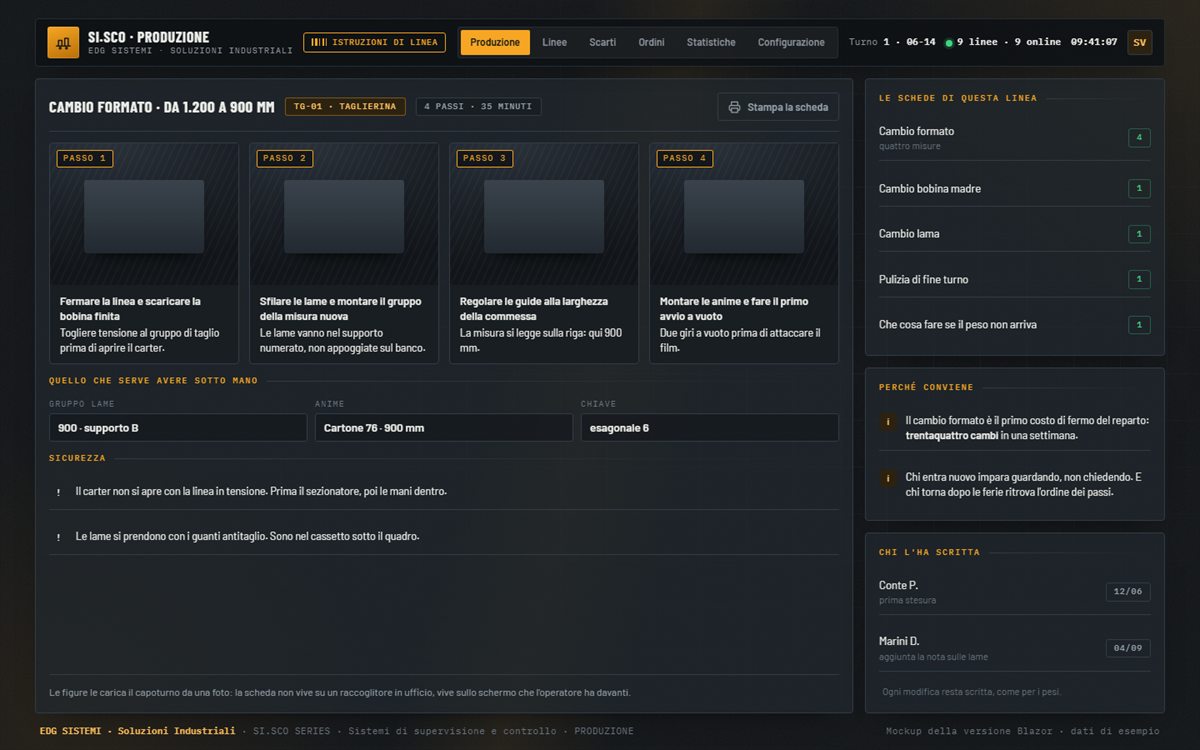1200x750 pixels.
Task: Click the warning icon beside the guanti antitaglio rule
Action: (x=58, y=537)
